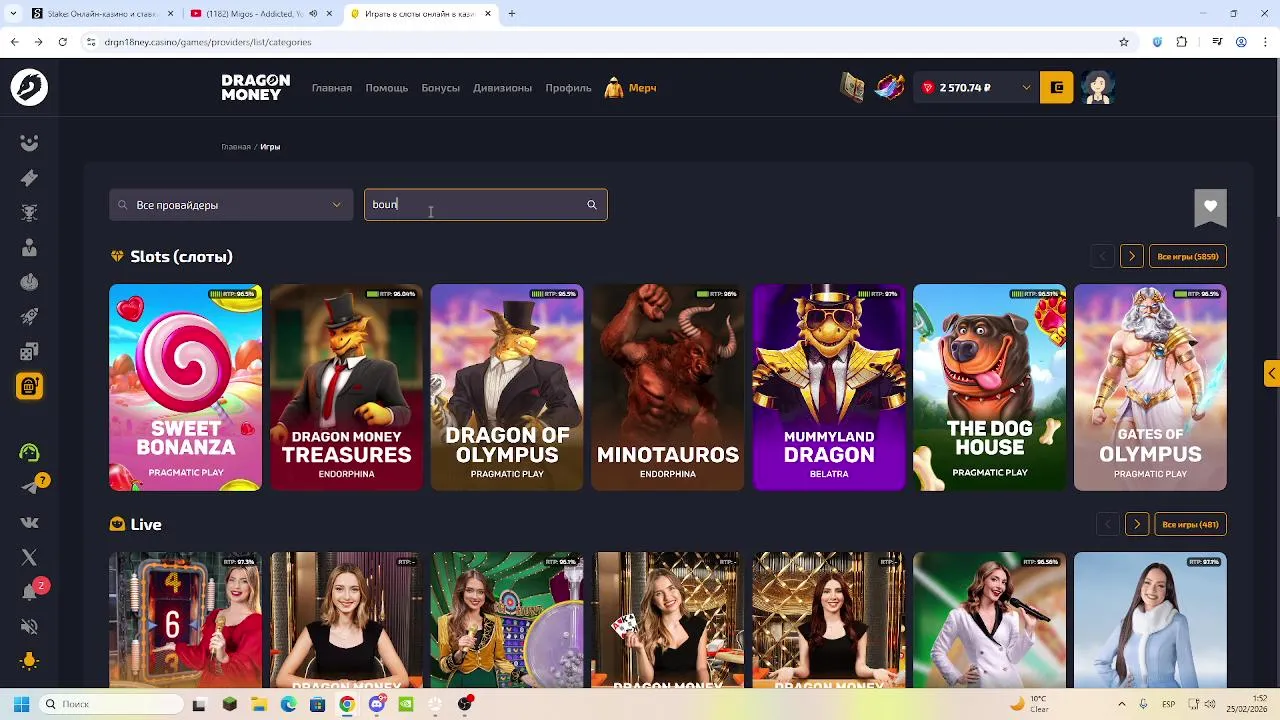Open the X social link icon
Image resolution: width=1280 pixels, height=720 pixels.
coord(29,557)
